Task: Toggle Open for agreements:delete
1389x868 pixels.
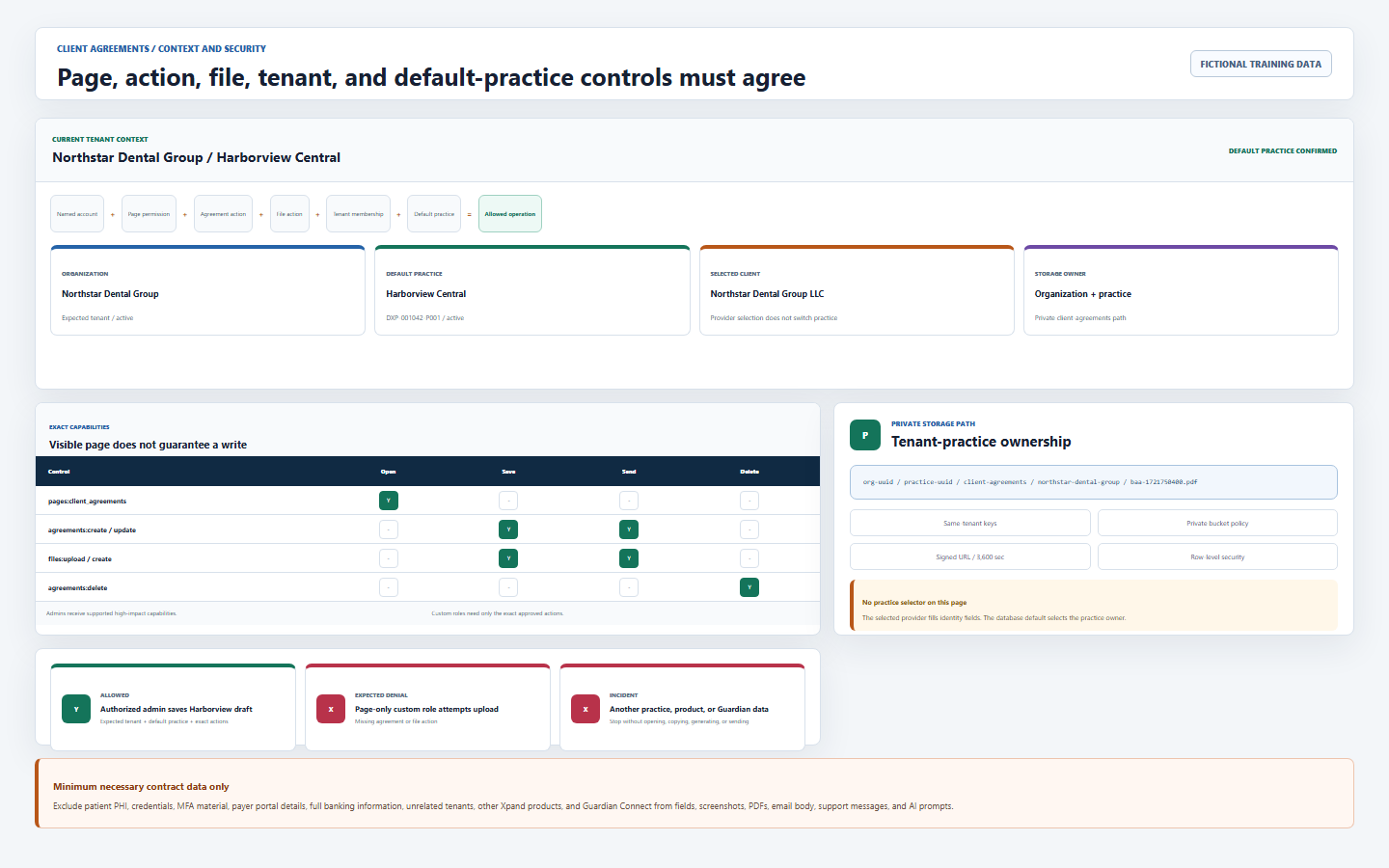Action: coord(389,587)
